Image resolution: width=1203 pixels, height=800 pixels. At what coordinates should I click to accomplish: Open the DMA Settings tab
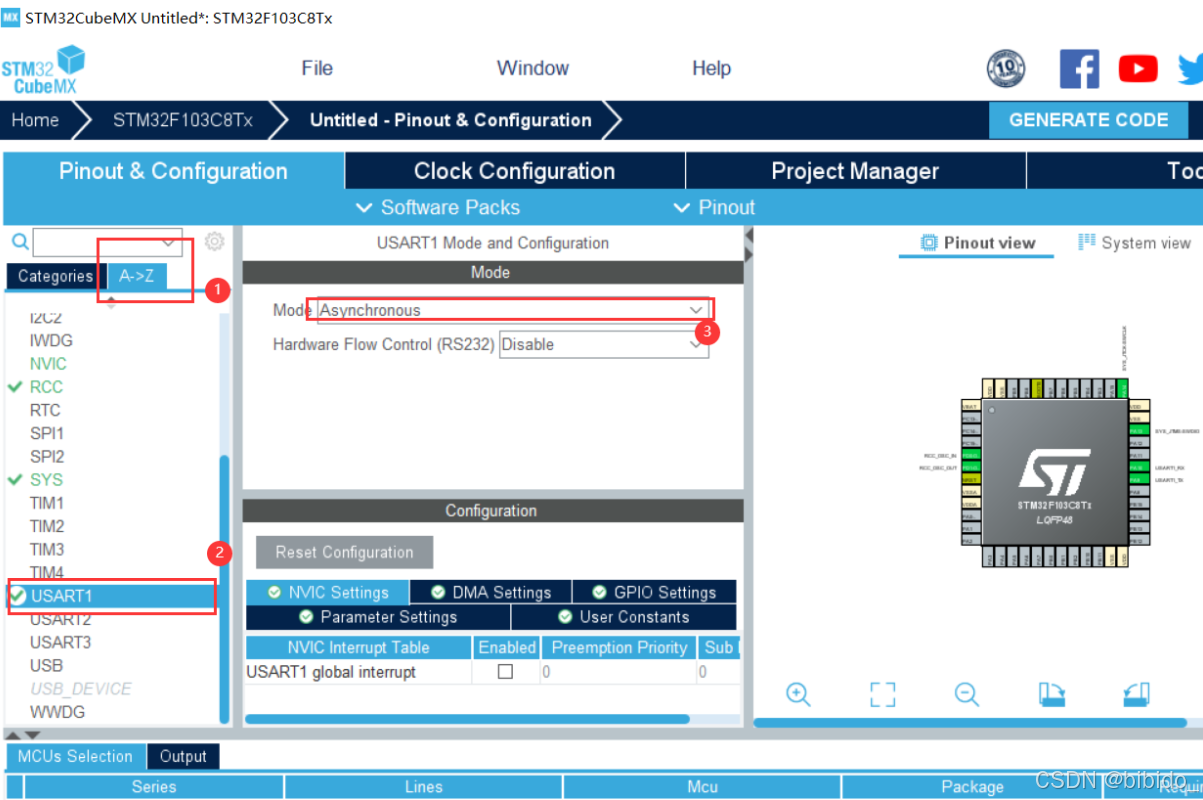click(491, 592)
